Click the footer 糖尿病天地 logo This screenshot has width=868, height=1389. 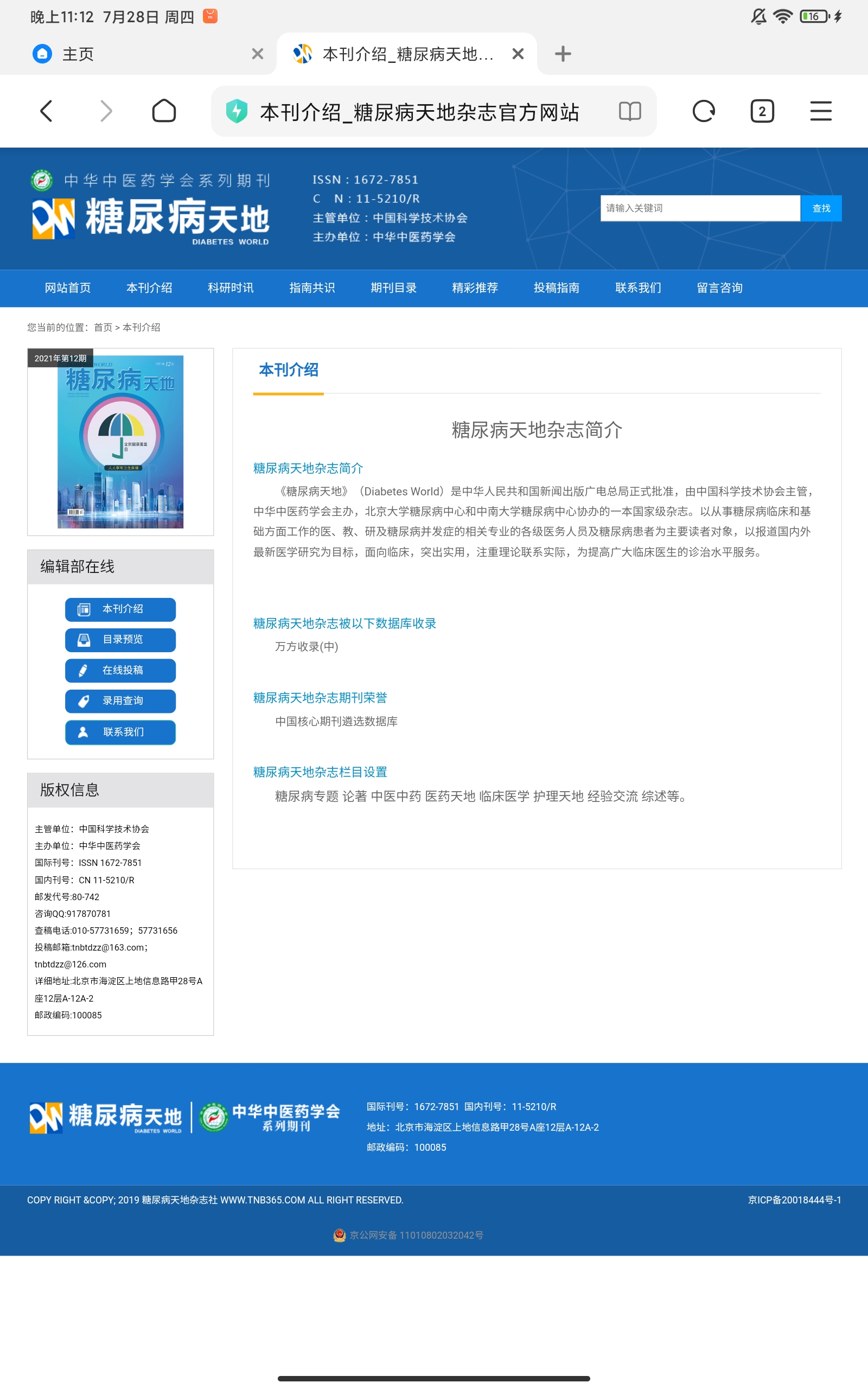click(106, 1117)
